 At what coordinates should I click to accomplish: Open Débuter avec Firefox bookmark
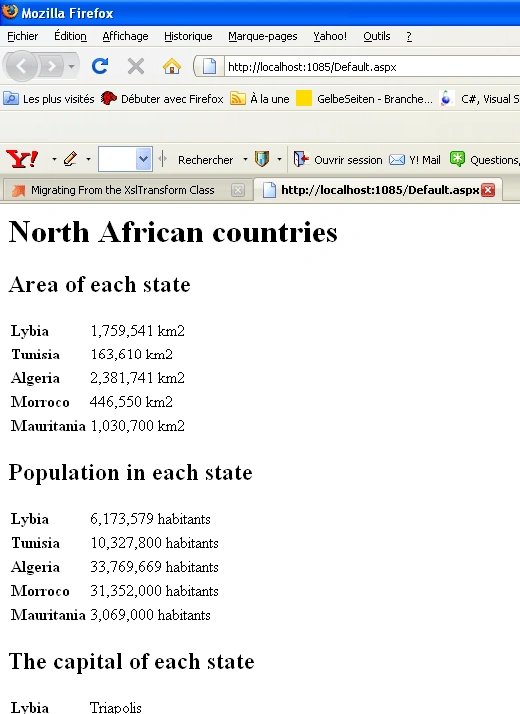tap(162, 99)
